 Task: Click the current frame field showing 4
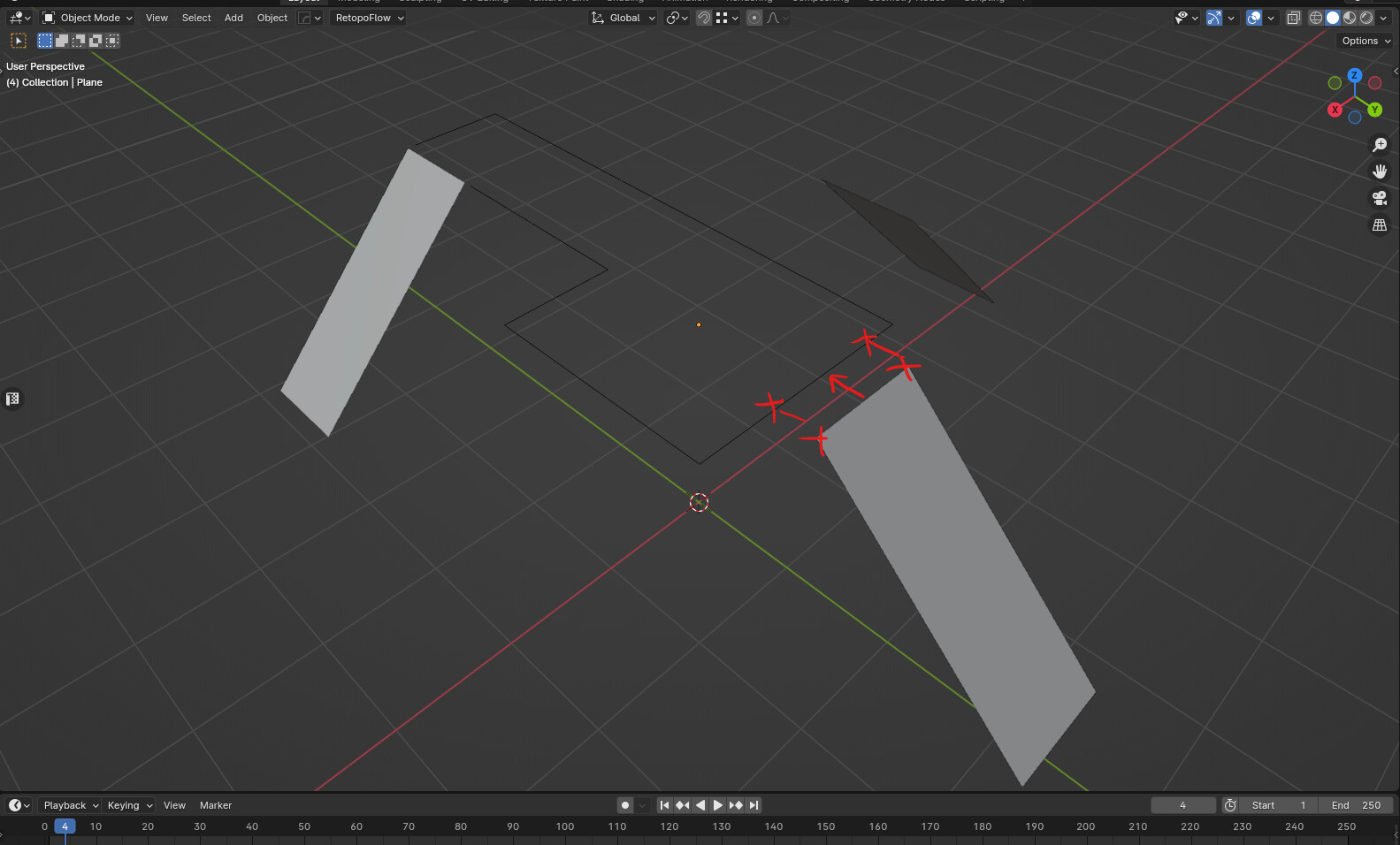coord(1182,805)
